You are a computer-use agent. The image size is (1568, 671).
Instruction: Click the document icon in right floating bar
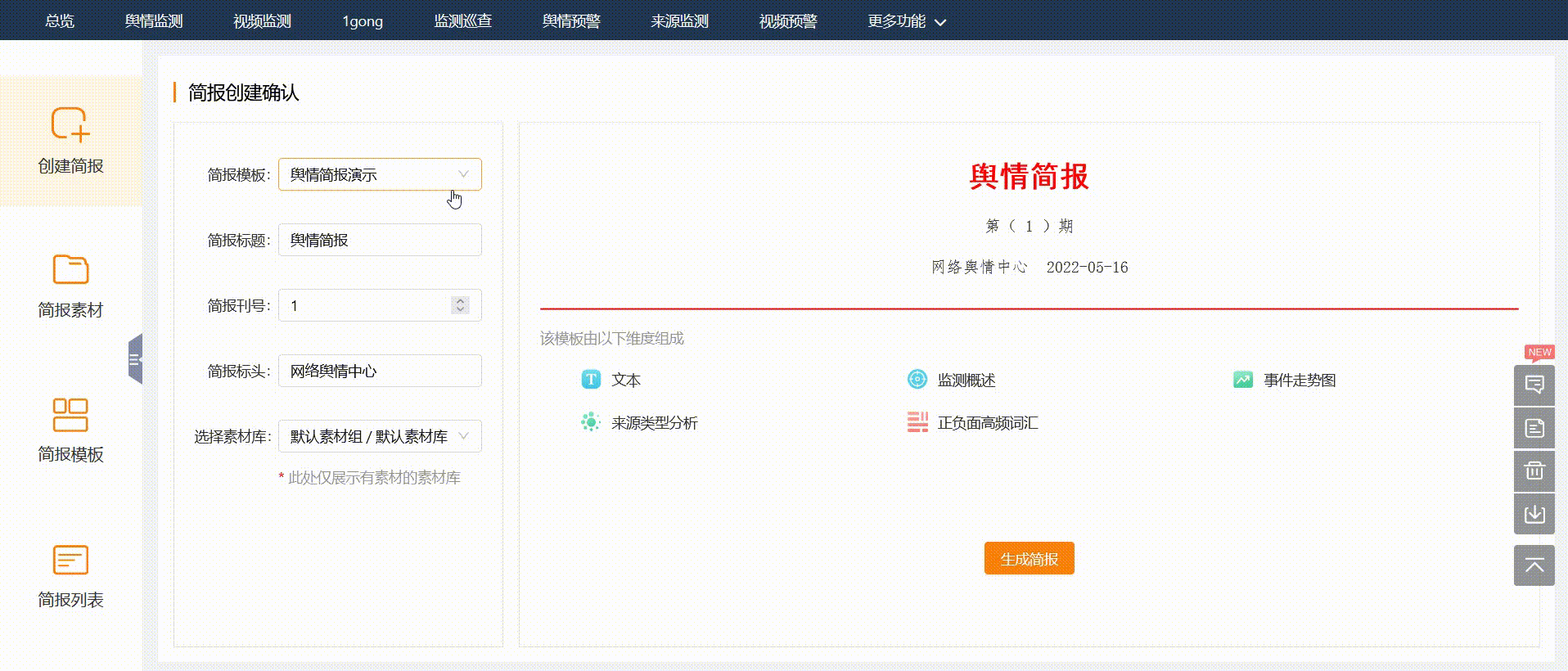tap(1534, 427)
